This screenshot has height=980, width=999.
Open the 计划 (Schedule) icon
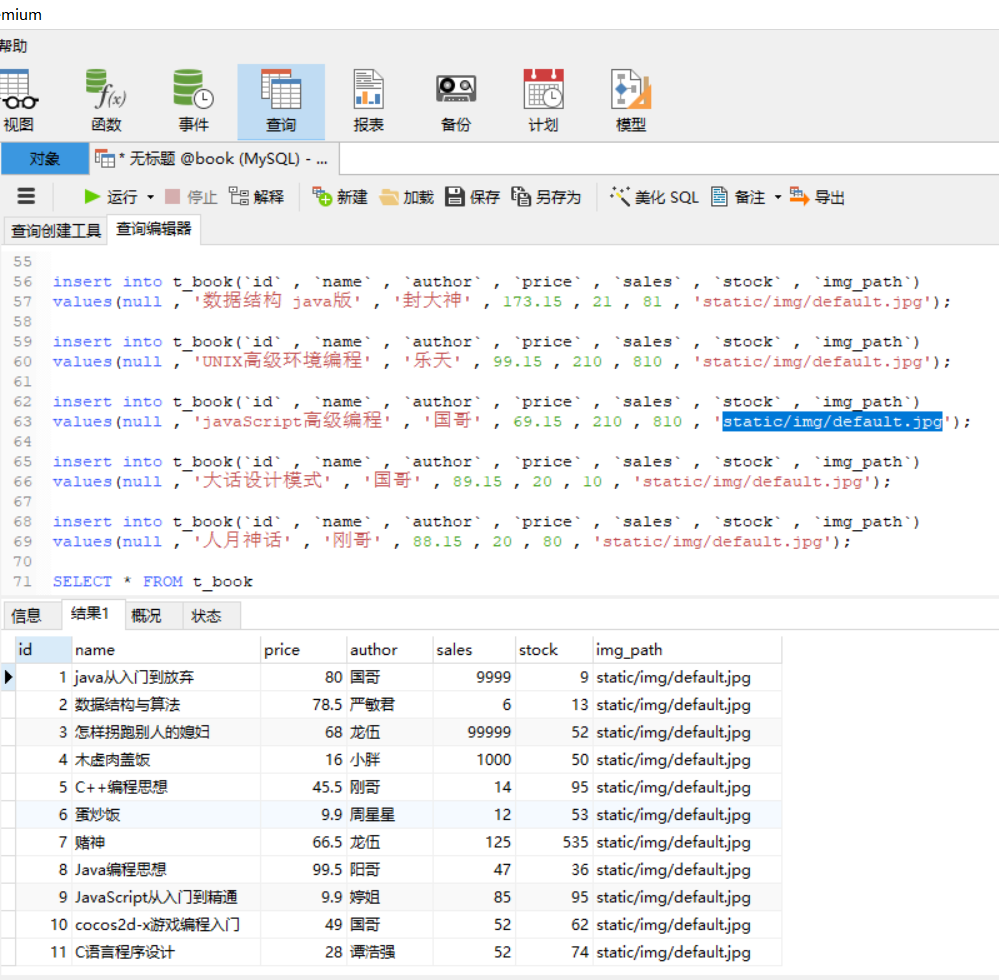(543, 101)
